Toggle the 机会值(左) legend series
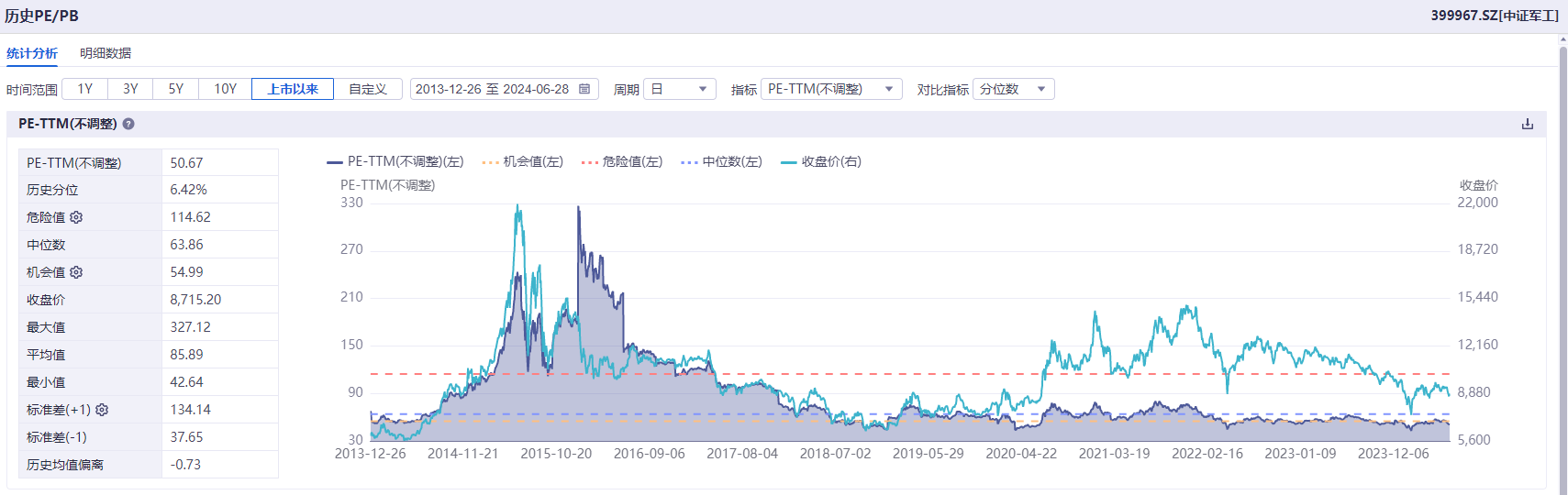Screen dimensions: 1568x495 click(522, 161)
